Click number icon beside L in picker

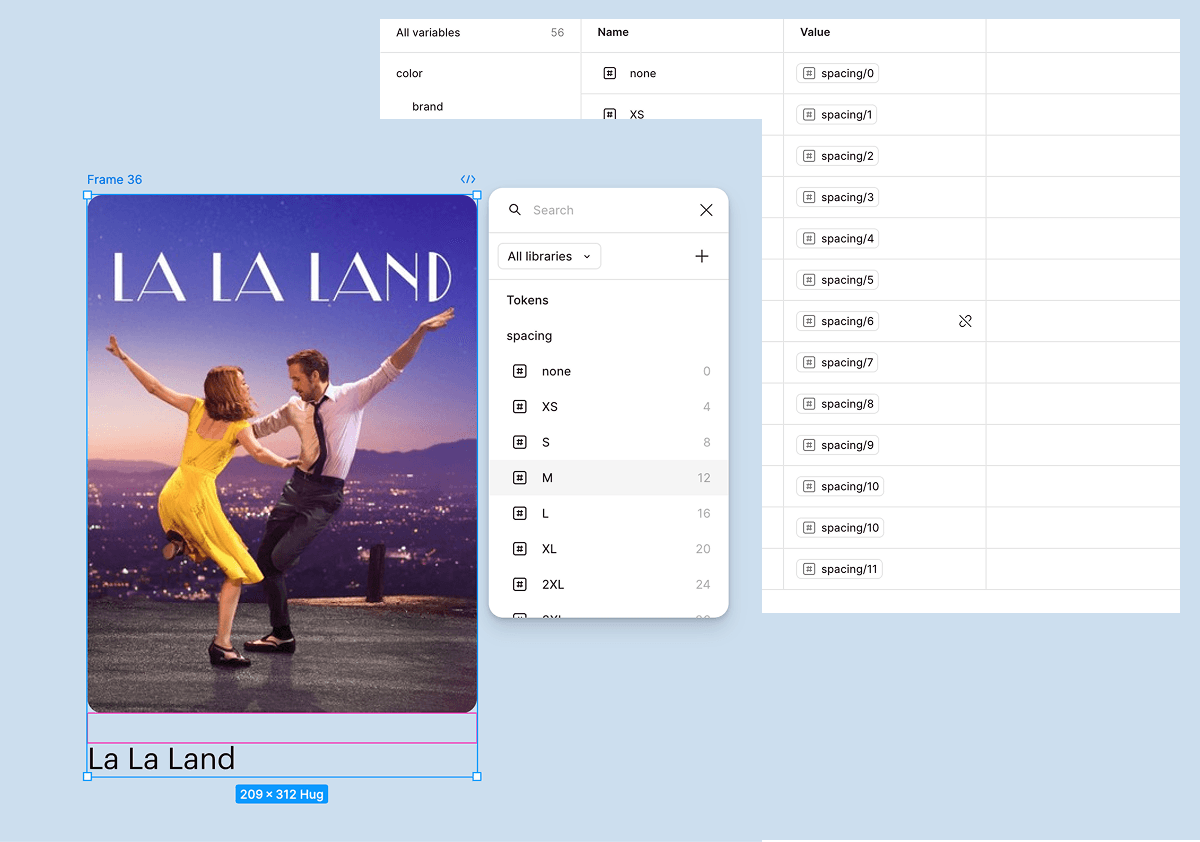point(520,513)
